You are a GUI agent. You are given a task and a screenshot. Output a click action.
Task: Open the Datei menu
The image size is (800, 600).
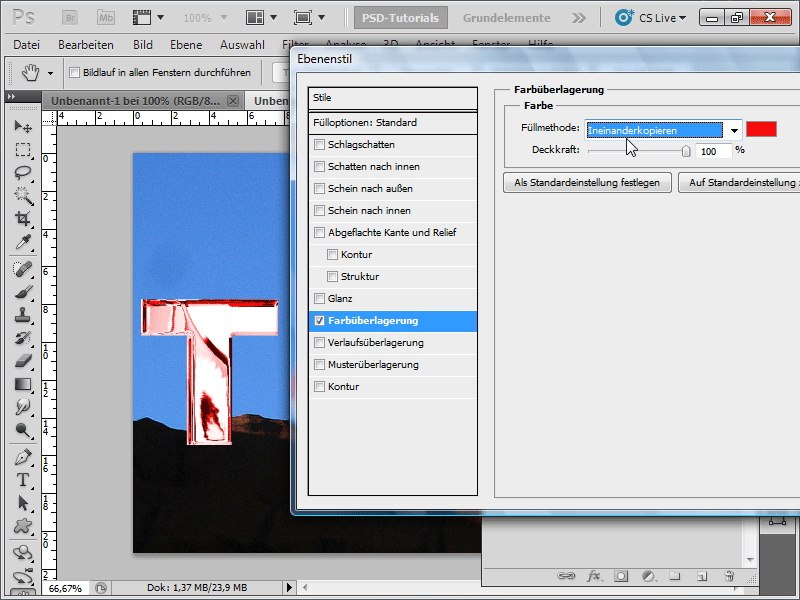coord(27,45)
